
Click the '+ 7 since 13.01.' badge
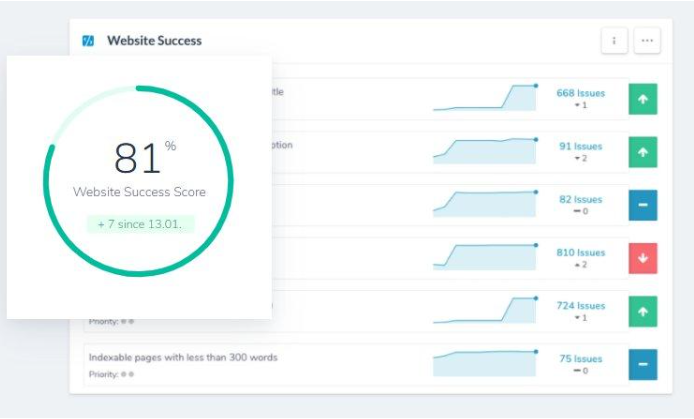pyautogui.click(x=140, y=224)
